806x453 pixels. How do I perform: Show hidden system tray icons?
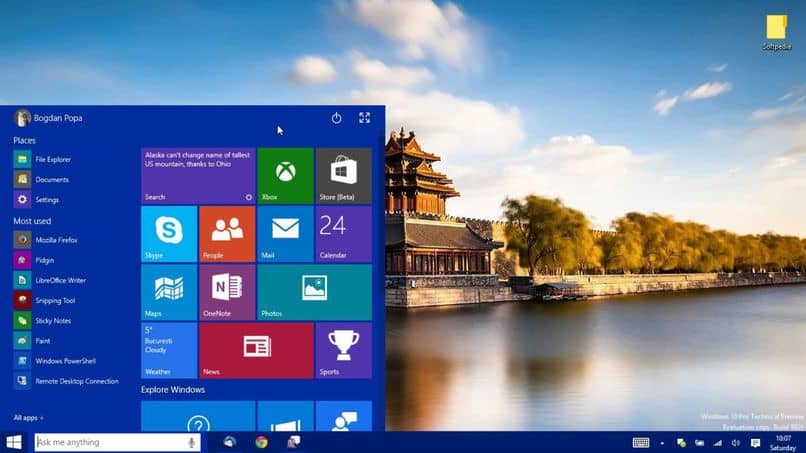click(662, 443)
